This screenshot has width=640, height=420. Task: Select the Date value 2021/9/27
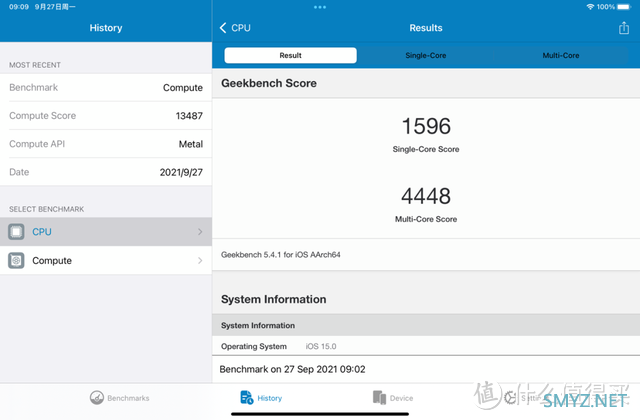(181, 172)
